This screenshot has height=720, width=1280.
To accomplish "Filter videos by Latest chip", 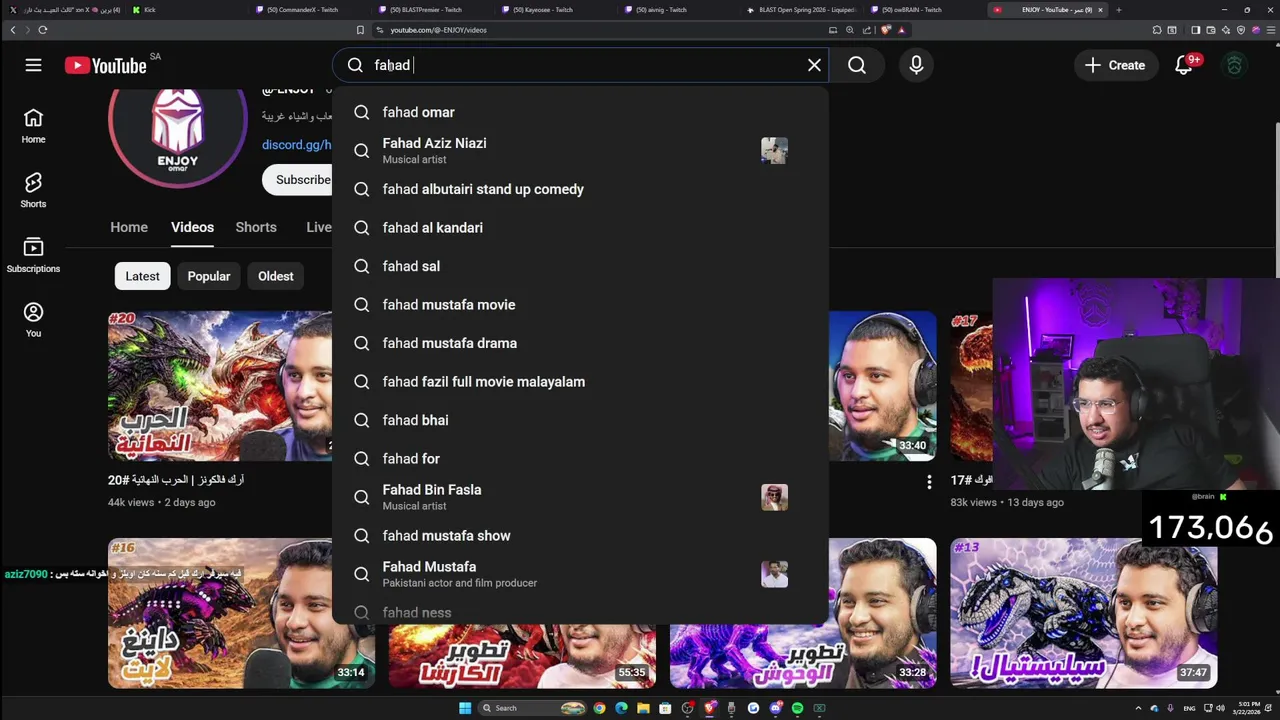I will pyautogui.click(x=142, y=276).
